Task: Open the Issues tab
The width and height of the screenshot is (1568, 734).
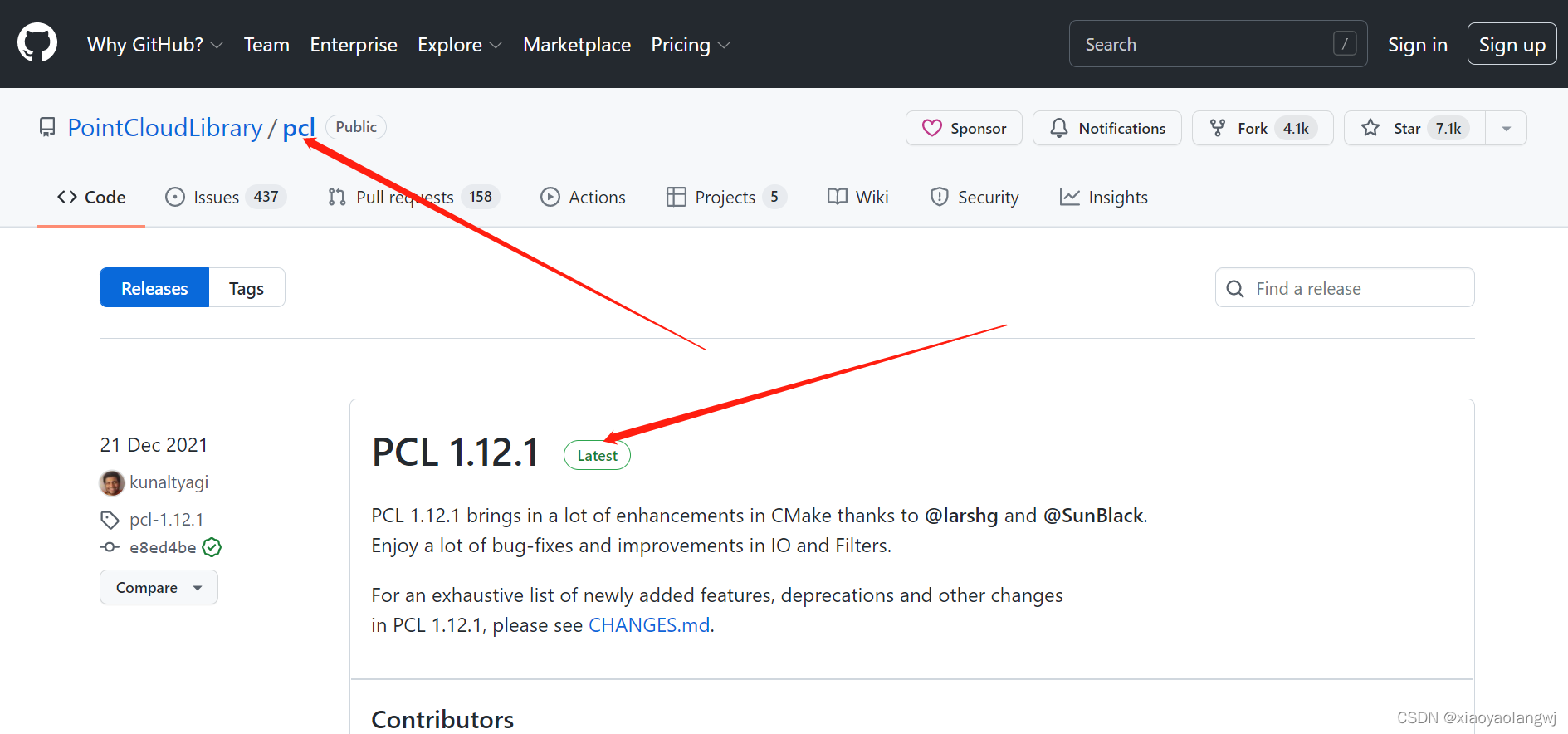Action: (x=226, y=197)
